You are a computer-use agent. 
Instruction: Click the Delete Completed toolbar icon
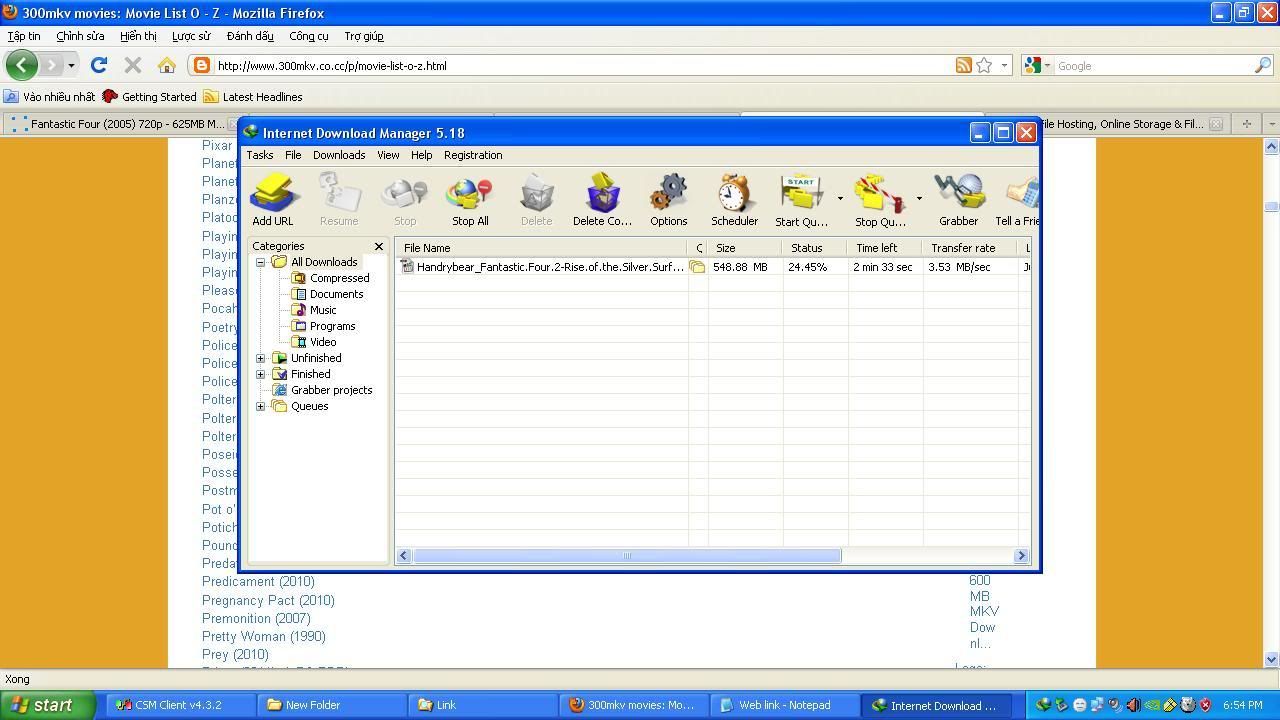602,193
